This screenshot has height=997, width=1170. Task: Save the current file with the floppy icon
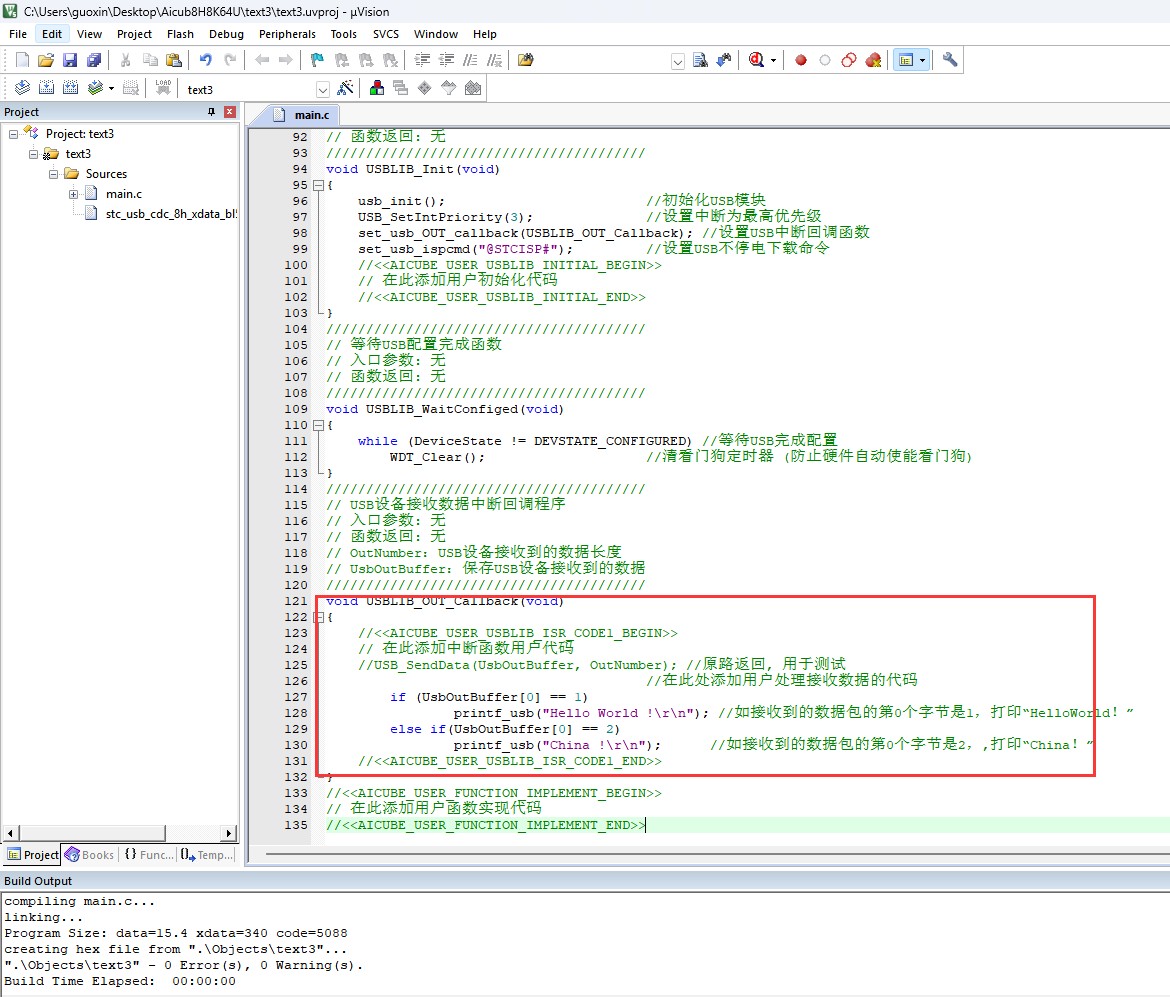(70, 60)
